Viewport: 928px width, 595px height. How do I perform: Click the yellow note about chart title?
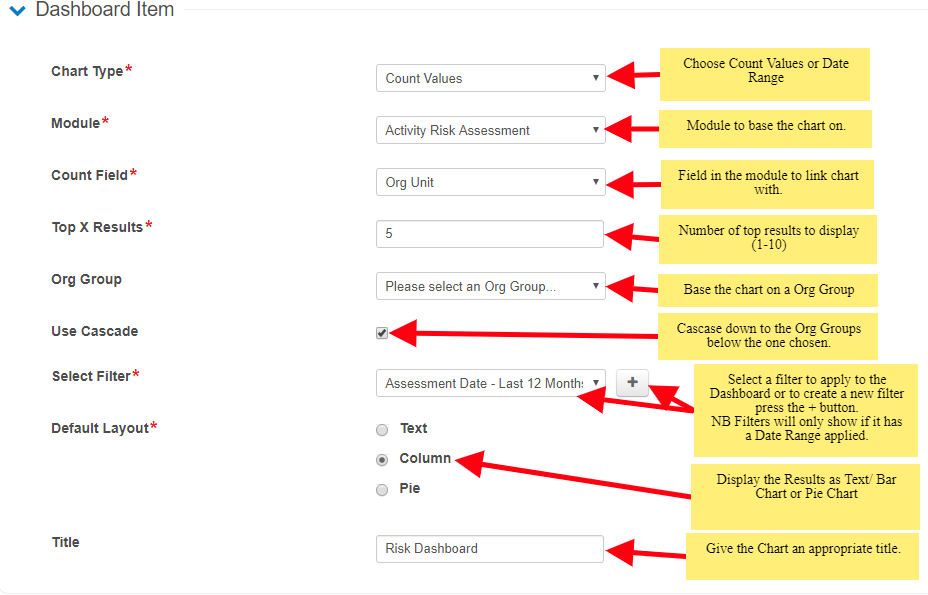tap(802, 555)
